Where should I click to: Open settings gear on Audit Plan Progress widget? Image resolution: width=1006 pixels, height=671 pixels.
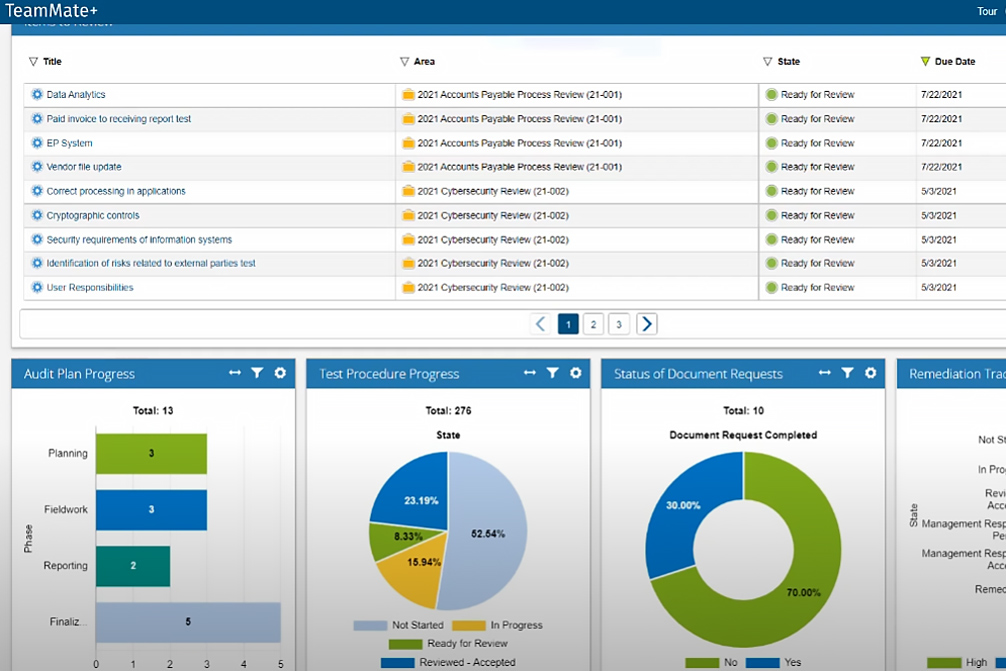click(280, 373)
